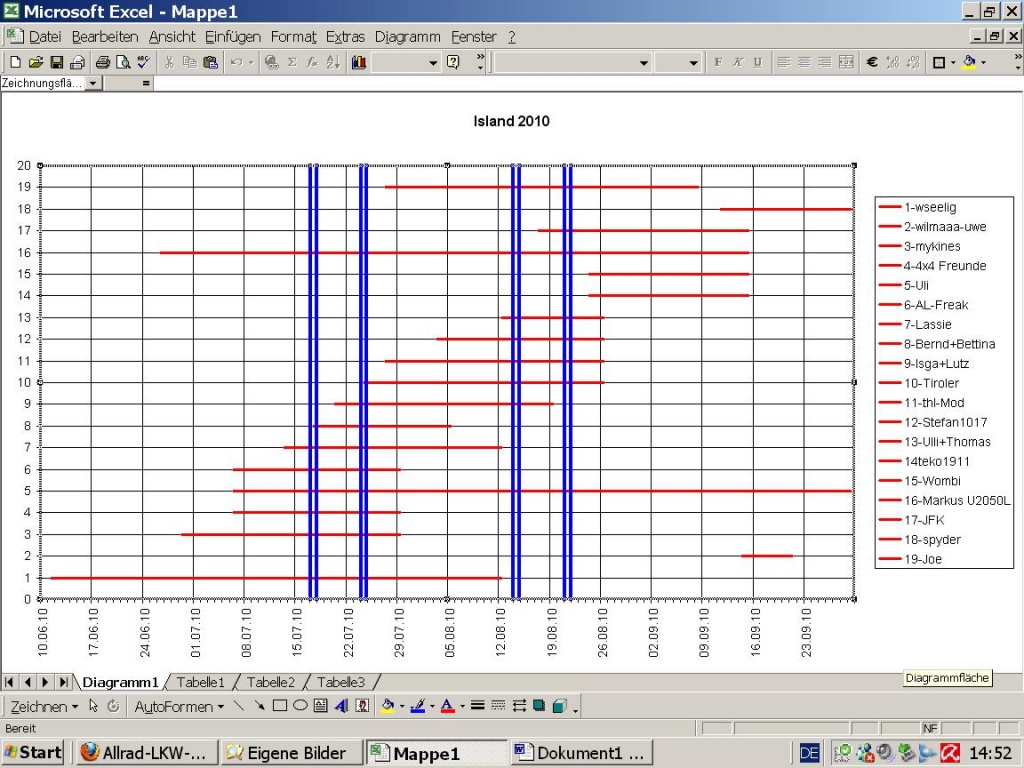Image resolution: width=1024 pixels, height=768 pixels.
Task: Open the Line Style icon
Action: click(477, 706)
